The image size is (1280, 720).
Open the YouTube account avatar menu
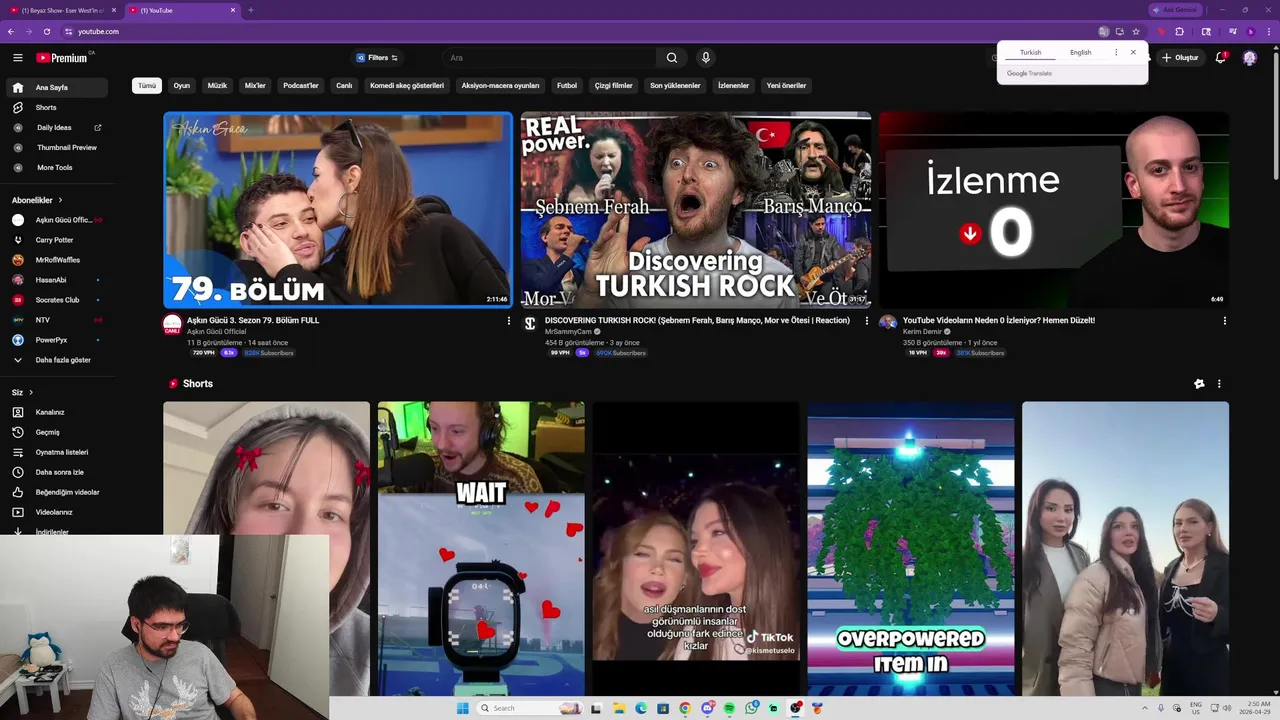tap(1249, 58)
